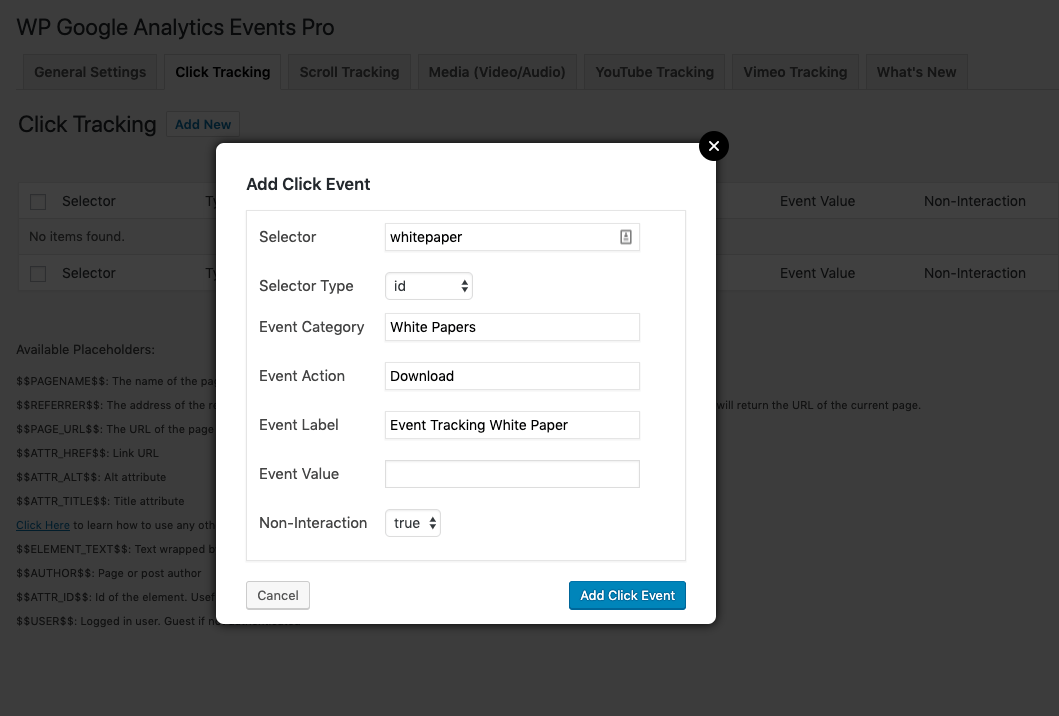
Task: Toggle the top select-all checkbox
Action: tap(38, 201)
